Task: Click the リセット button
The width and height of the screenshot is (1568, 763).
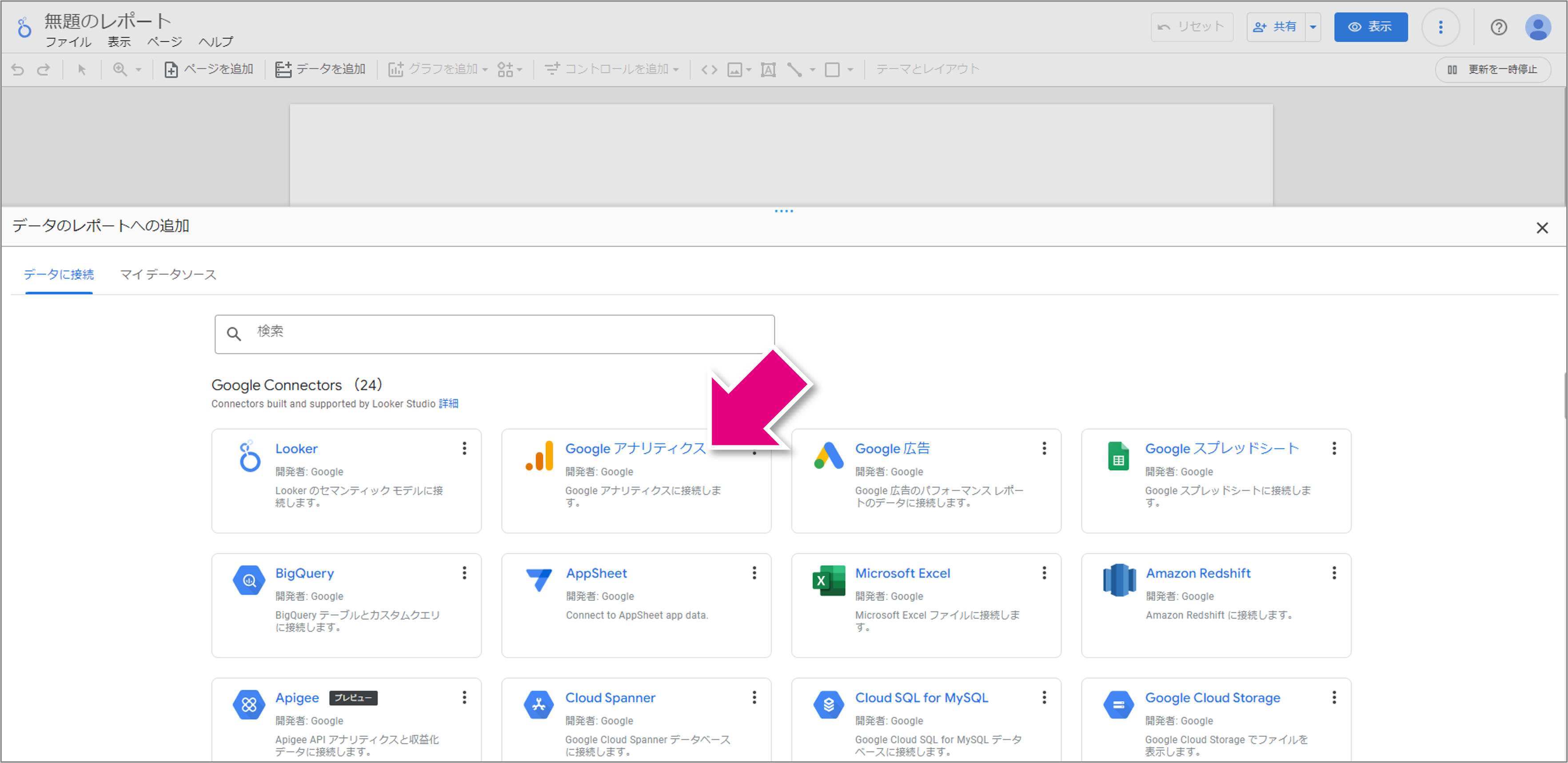Action: [x=1191, y=27]
